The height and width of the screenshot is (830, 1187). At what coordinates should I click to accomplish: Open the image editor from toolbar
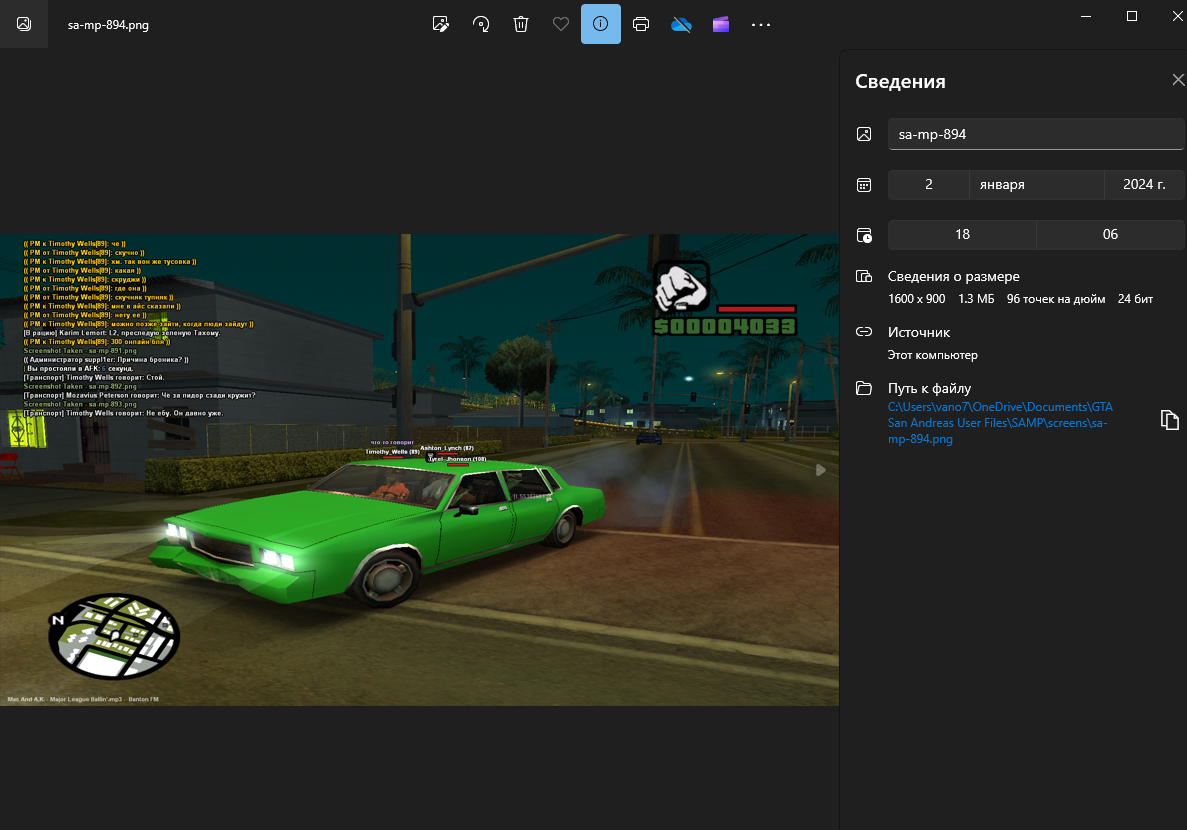440,24
